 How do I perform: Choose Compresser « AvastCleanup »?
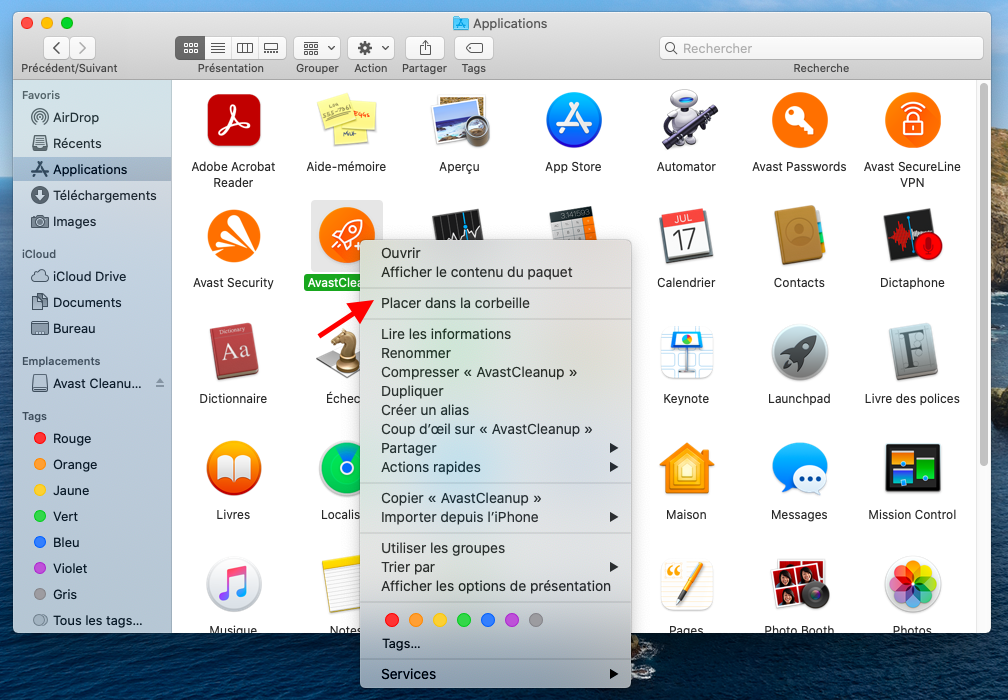pos(496,372)
